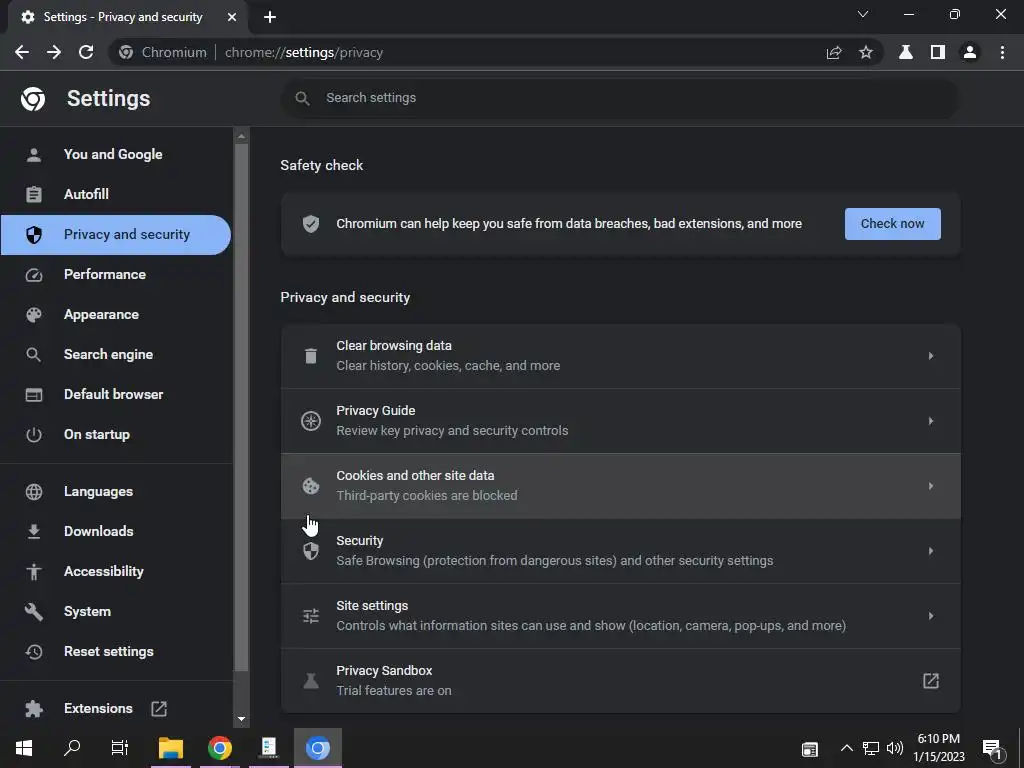
Task: Click the trash icon in Clear browsing data
Action: pyautogui.click(x=311, y=356)
